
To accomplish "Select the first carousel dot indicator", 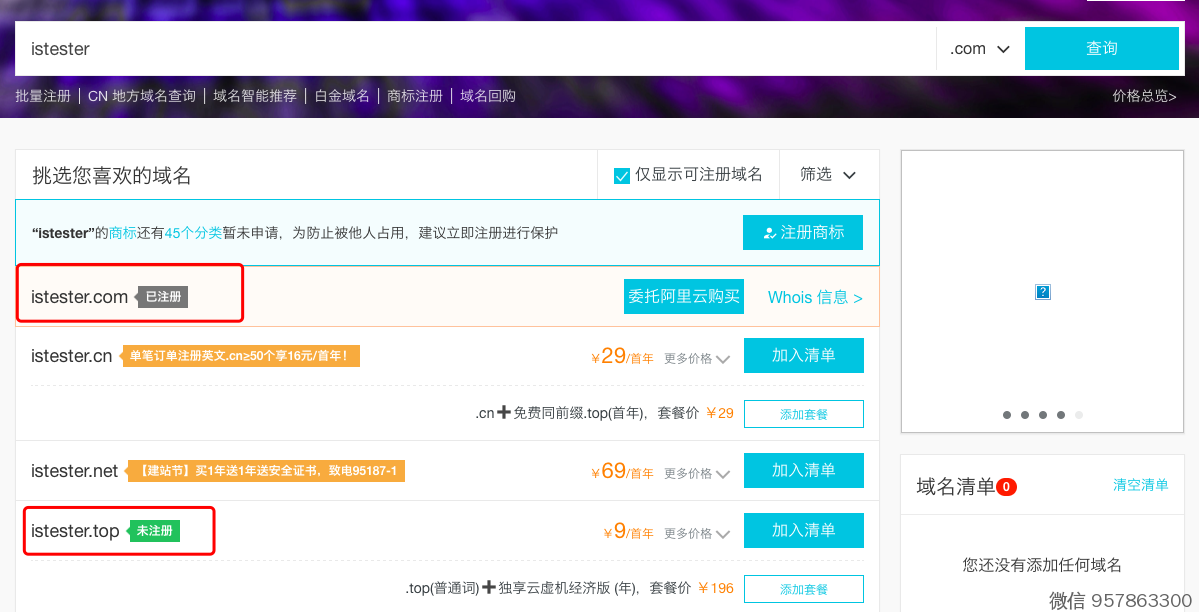I will coord(1007,415).
